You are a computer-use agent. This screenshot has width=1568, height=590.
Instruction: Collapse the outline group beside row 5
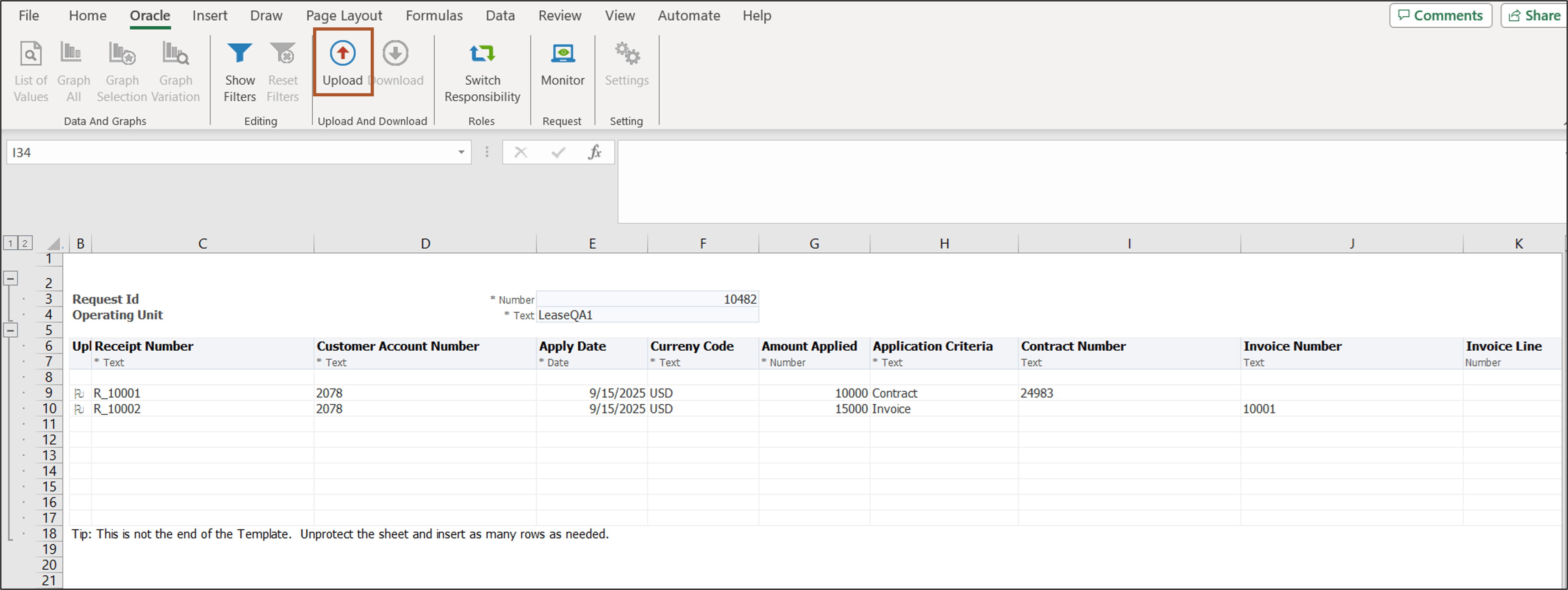(x=11, y=330)
